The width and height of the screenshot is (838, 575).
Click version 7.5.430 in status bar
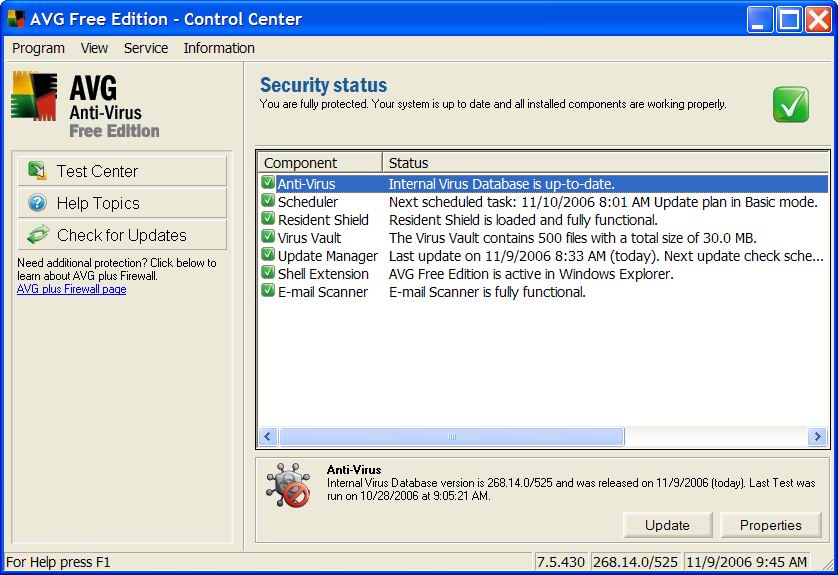(561, 562)
